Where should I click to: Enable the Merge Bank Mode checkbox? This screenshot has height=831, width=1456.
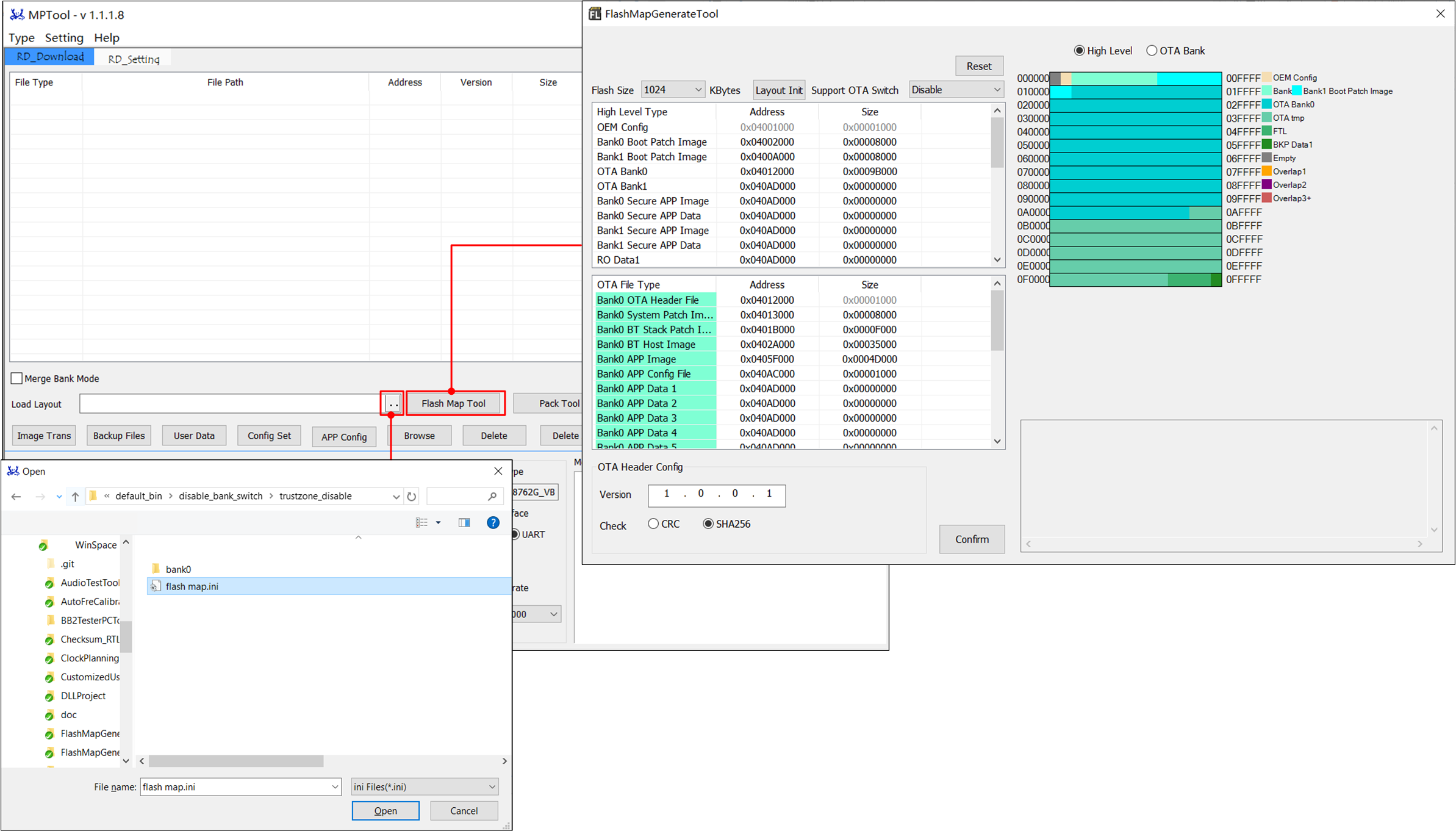click(x=17, y=378)
